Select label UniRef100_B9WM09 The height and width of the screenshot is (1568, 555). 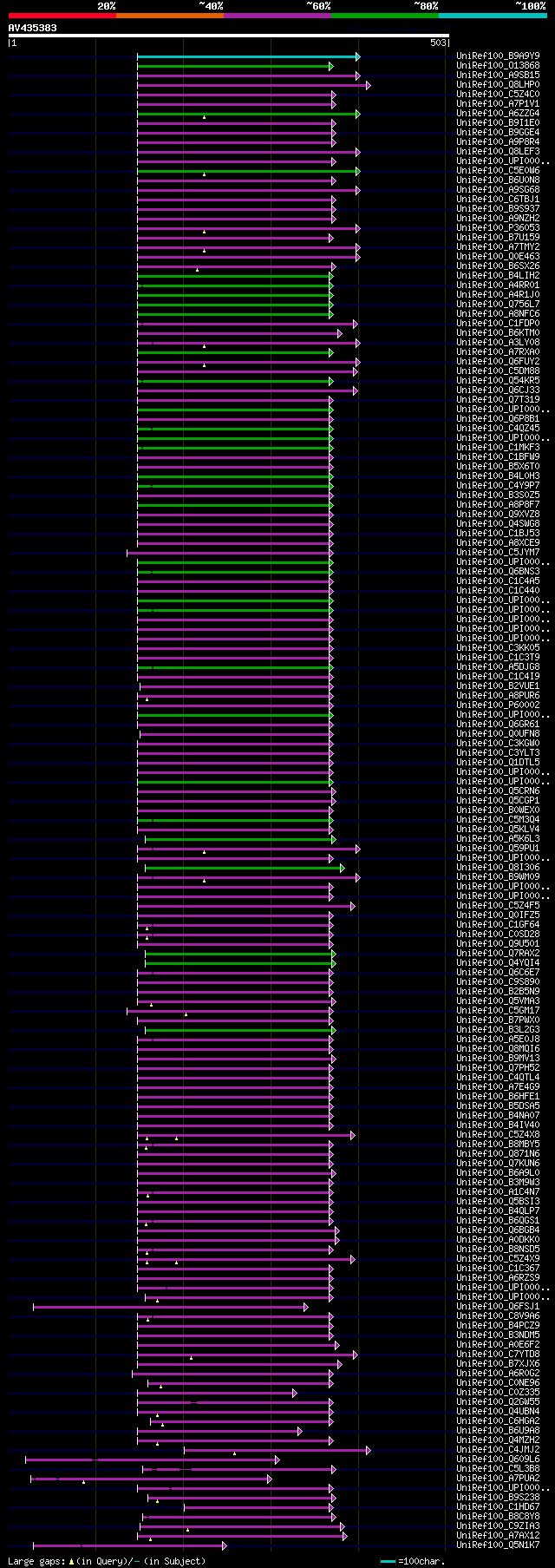pos(498,877)
